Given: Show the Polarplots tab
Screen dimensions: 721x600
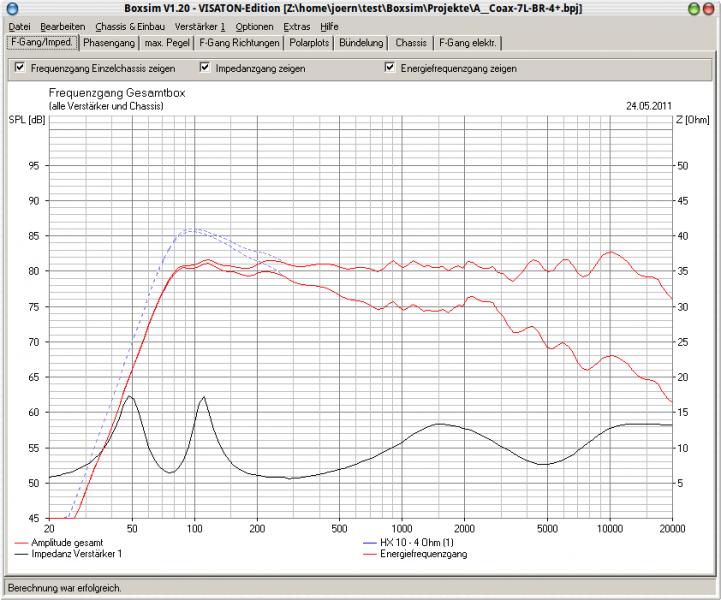Looking at the screenshot, I should pyautogui.click(x=310, y=43).
